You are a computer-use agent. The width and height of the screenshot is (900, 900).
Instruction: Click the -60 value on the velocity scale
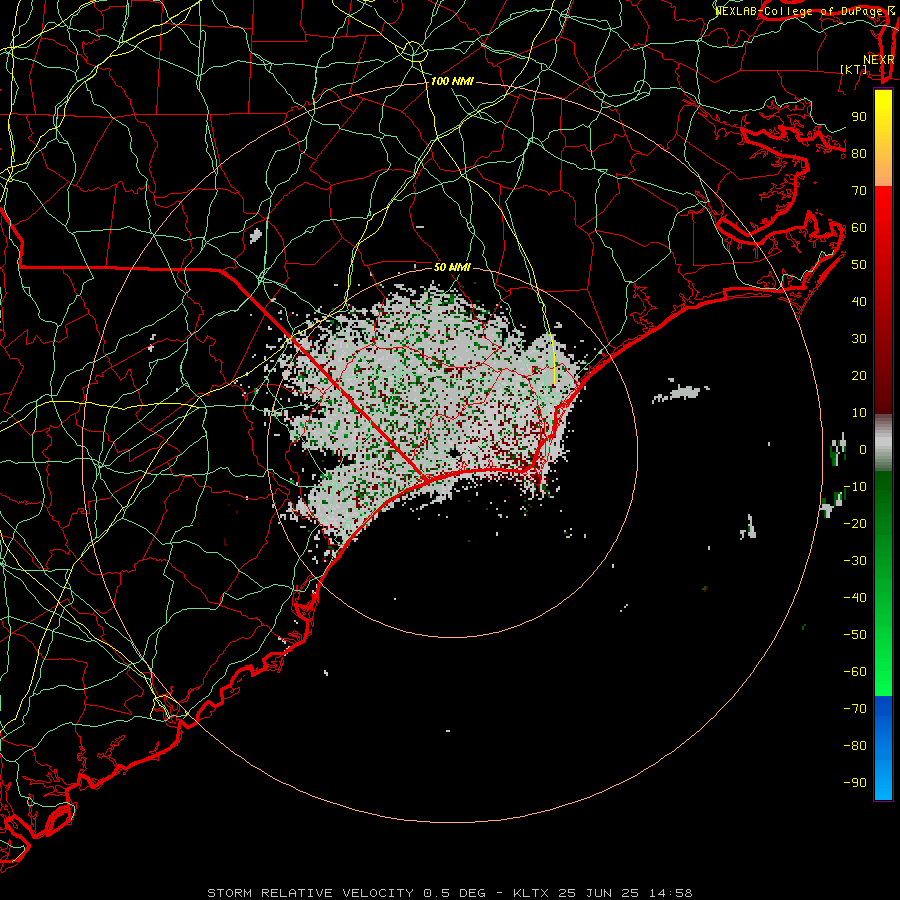(855, 672)
